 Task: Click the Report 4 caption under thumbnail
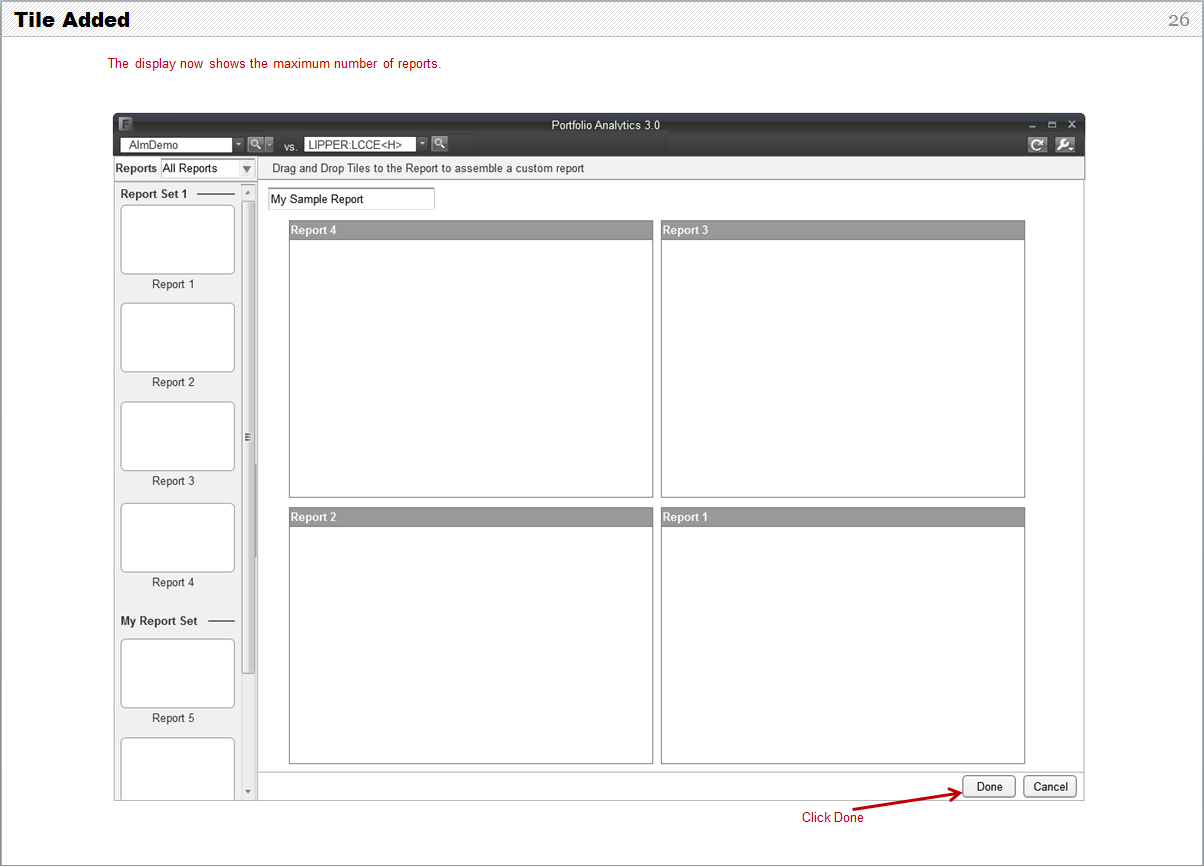tap(173, 582)
